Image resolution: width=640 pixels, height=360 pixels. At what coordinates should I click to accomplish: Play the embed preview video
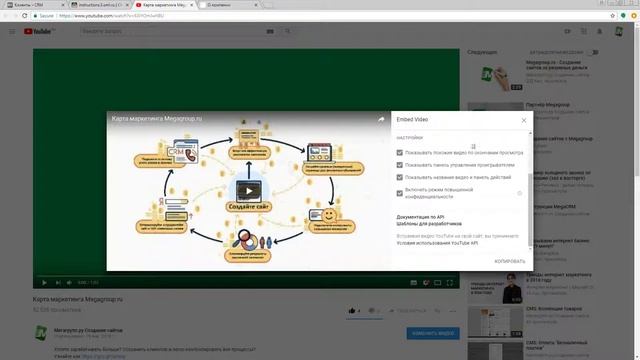coord(249,191)
